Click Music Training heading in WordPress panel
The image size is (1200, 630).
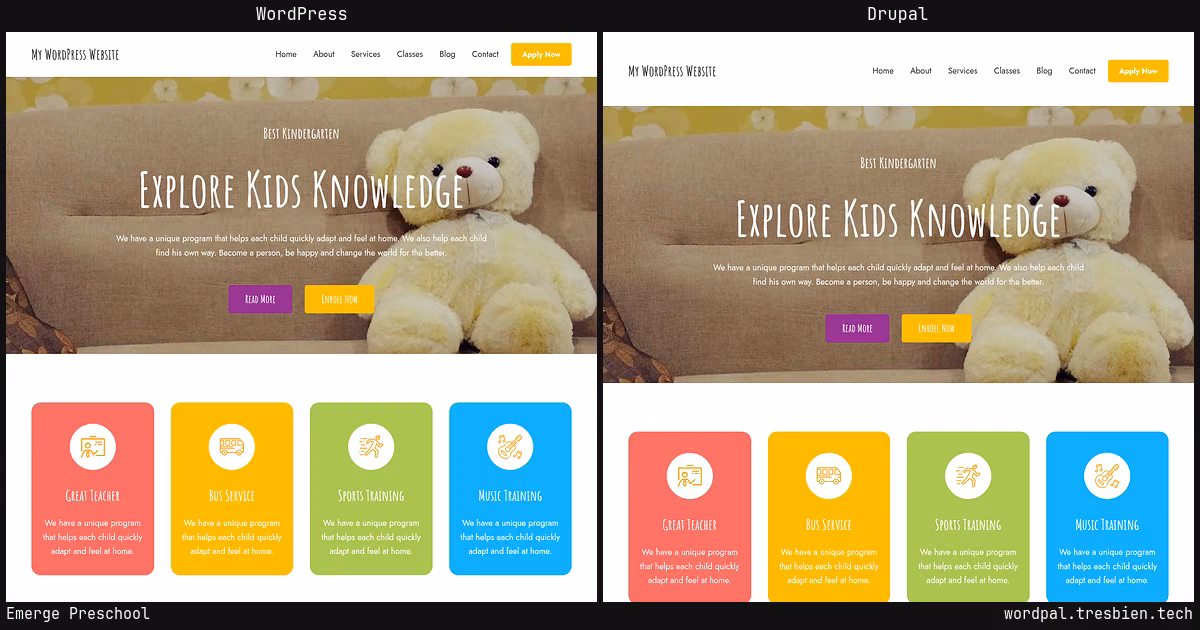coord(510,495)
